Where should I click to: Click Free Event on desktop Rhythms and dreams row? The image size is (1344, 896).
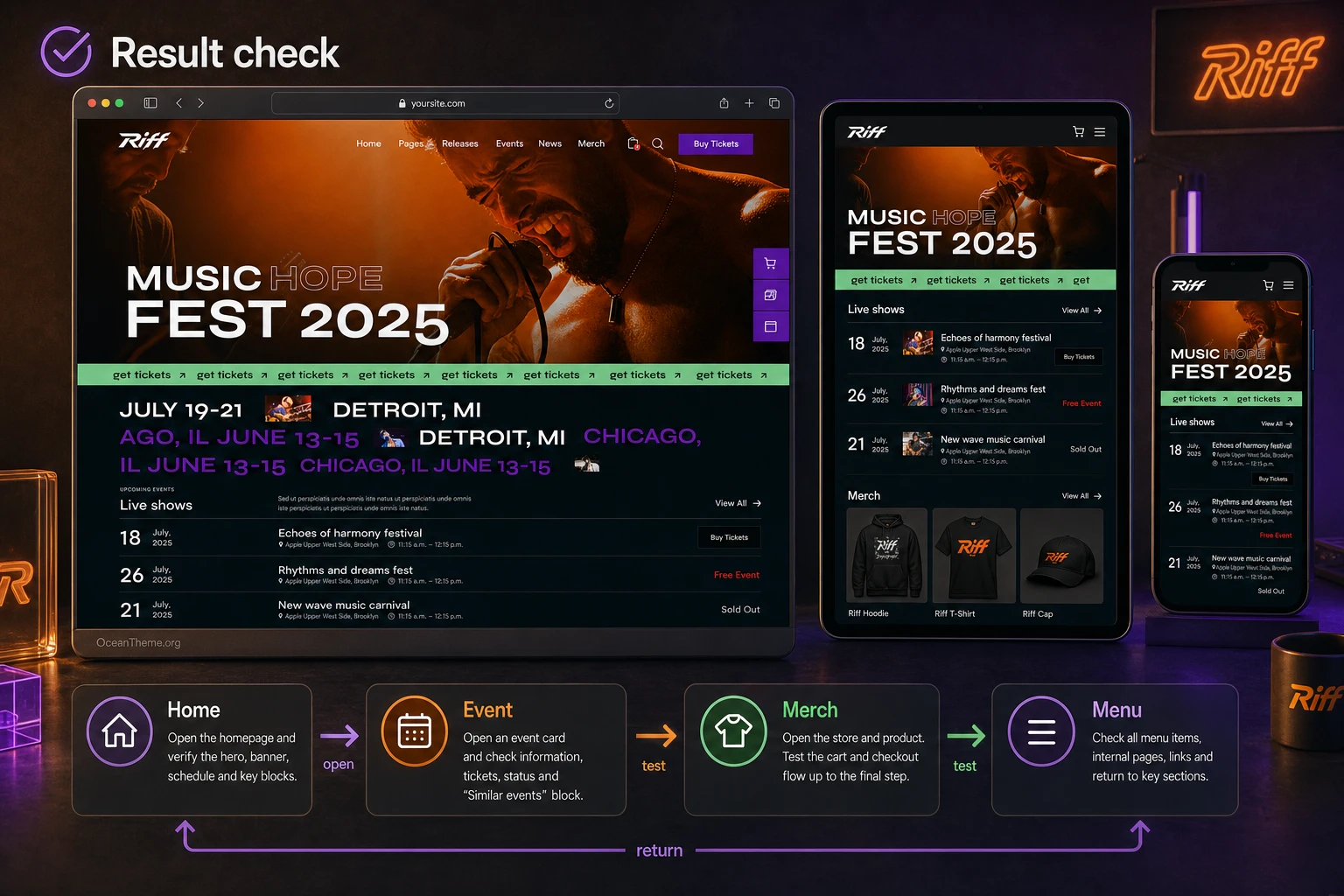point(736,575)
